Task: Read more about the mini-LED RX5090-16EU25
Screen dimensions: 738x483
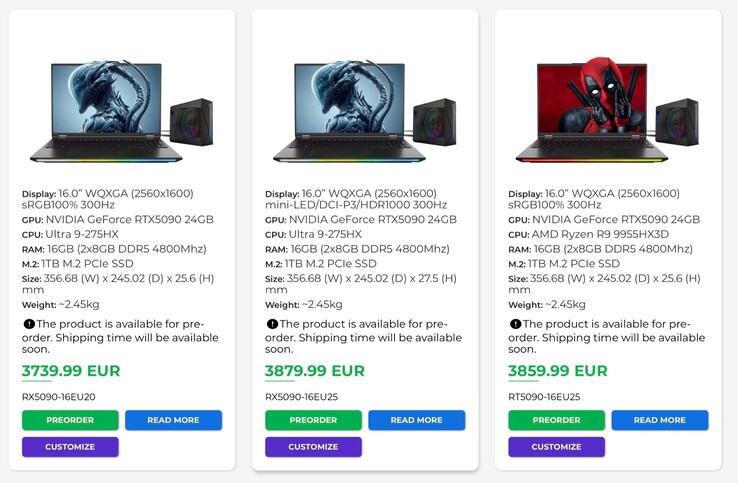Action: [x=416, y=420]
